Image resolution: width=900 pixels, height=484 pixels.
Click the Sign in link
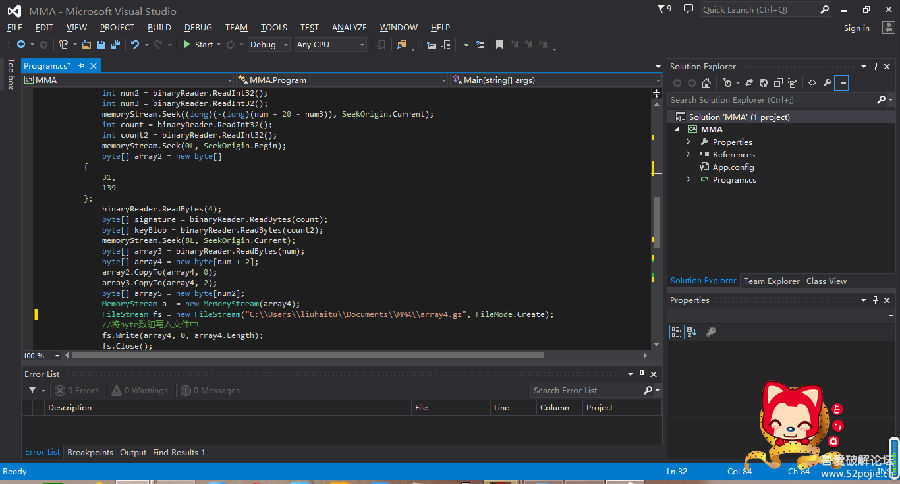[x=857, y=28]
